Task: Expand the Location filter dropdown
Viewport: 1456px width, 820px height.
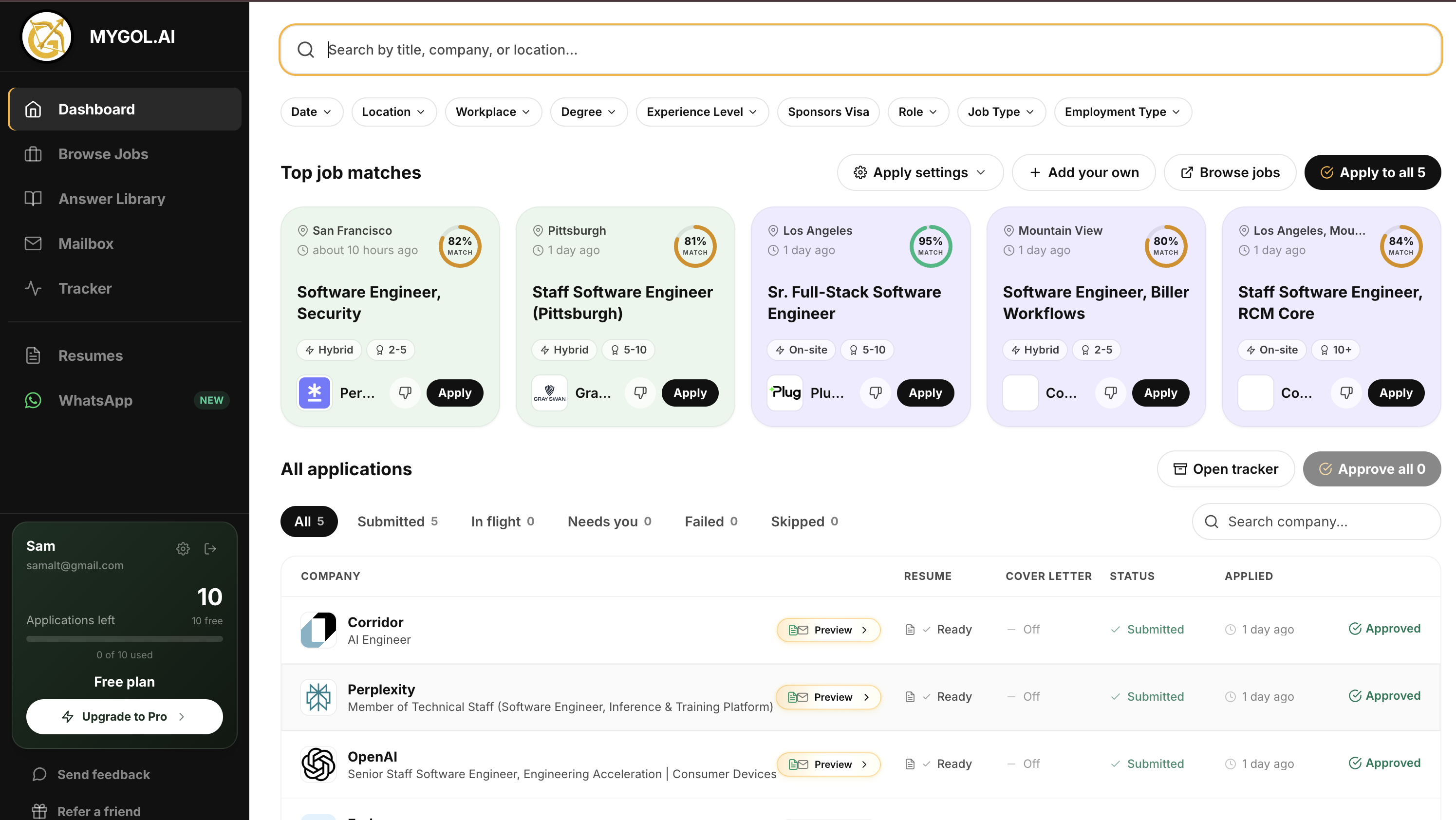Action: click(x=393, y=112)
